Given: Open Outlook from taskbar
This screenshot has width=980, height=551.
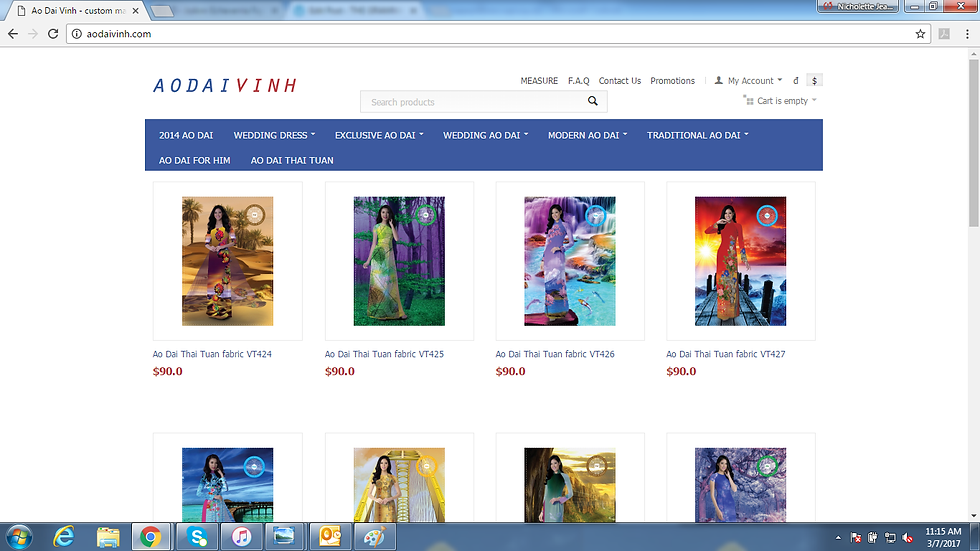Looking at the screenshot, I should pos(329,537).
